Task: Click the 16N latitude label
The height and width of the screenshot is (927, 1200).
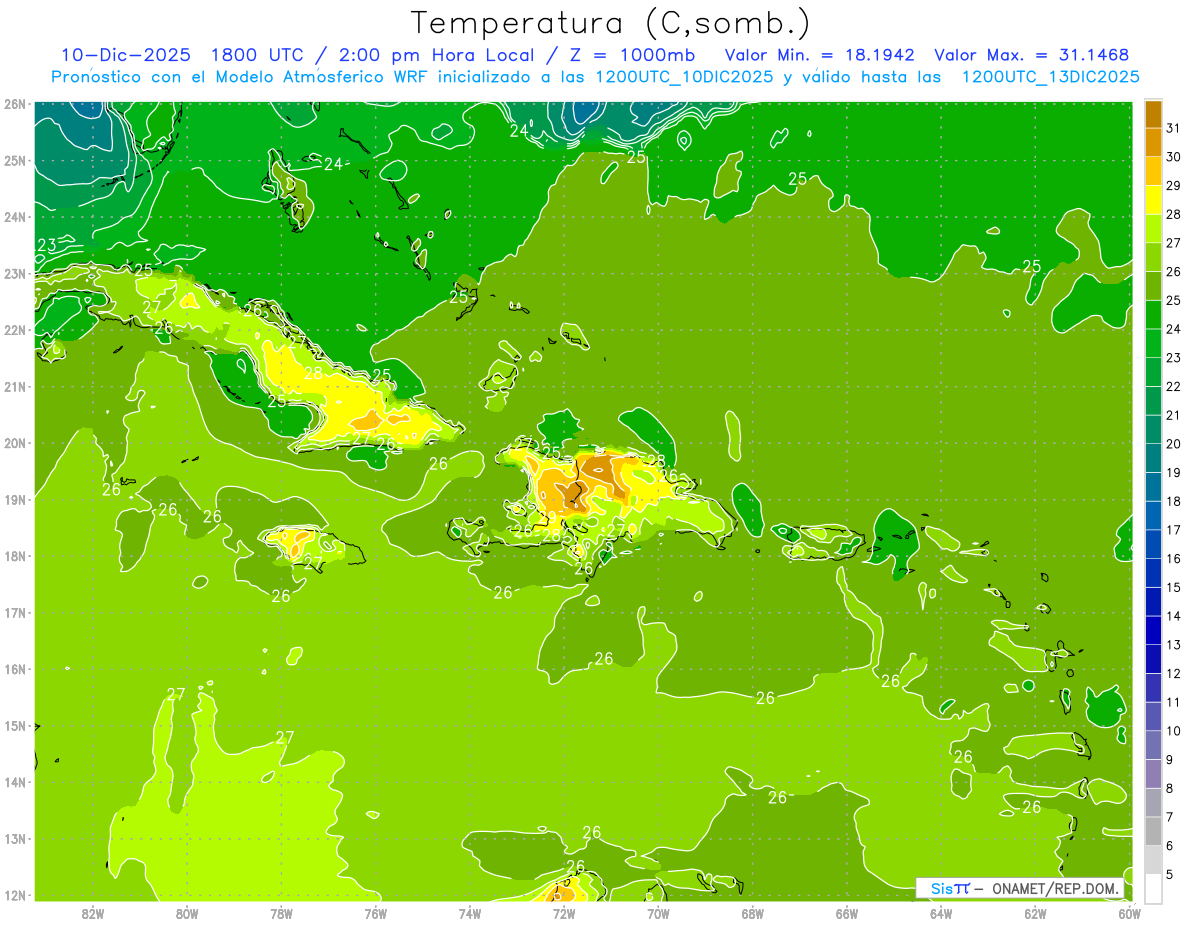Action: coord(14,669)
